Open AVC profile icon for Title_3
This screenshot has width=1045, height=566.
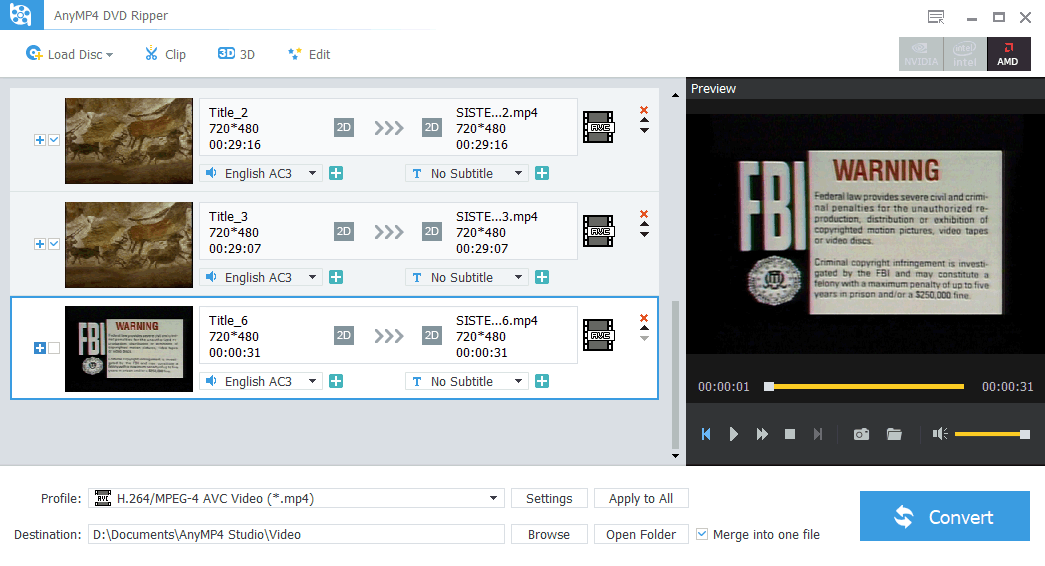coord(598,231)
